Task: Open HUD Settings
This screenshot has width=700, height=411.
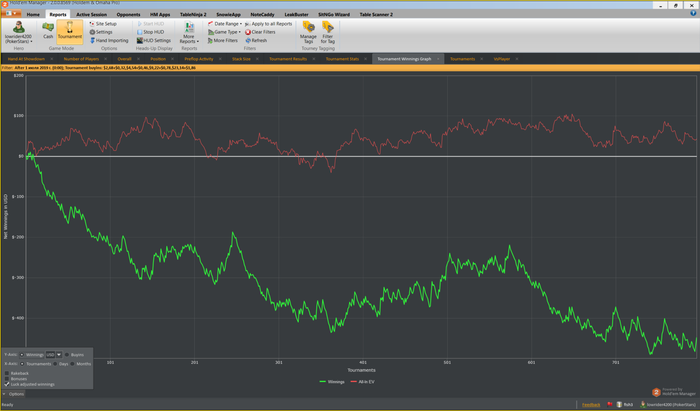Action: click(154, 40)
